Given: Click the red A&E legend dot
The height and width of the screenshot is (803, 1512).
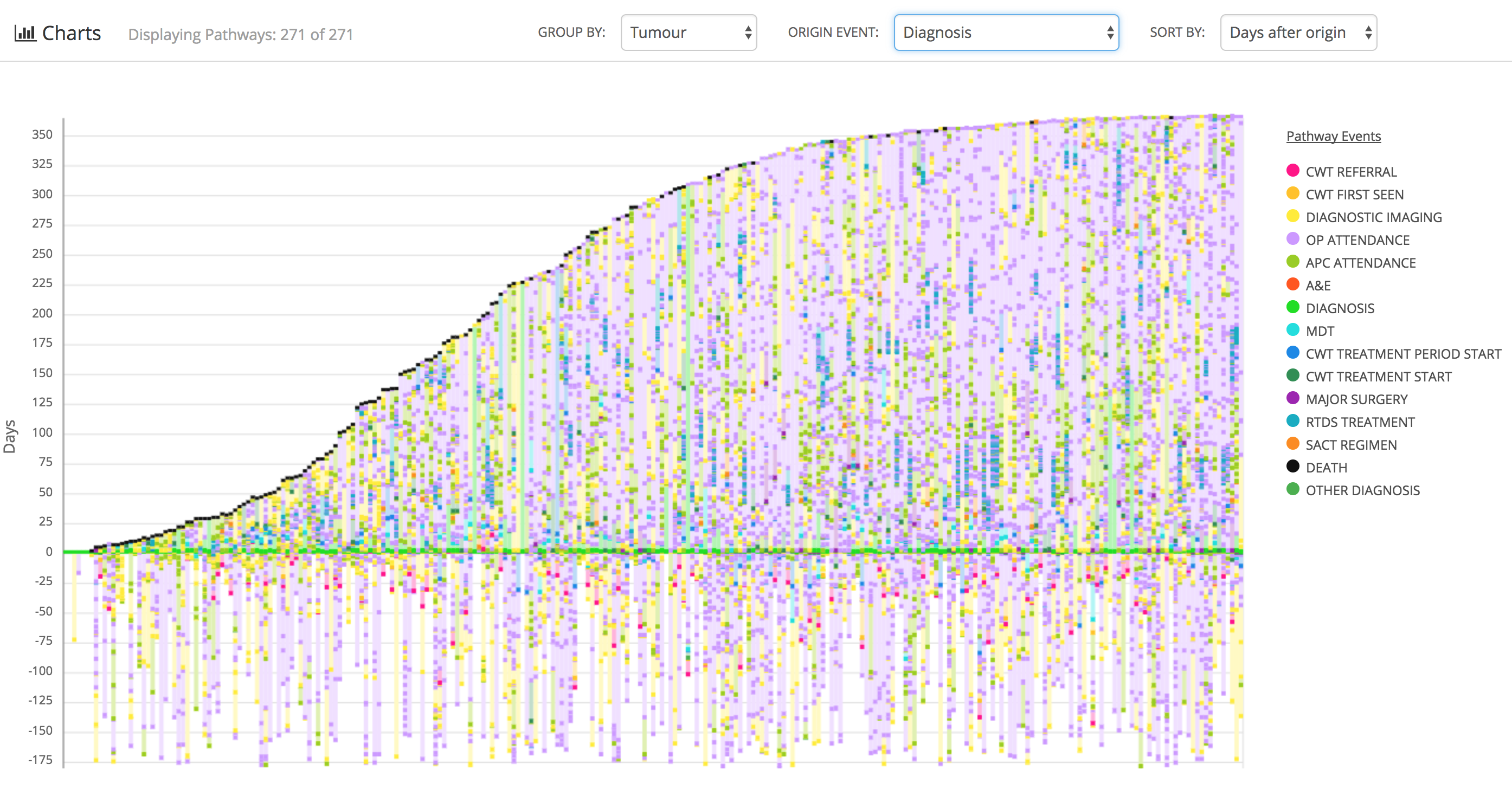Looking at the screenshot, I should coord(1292,284).
